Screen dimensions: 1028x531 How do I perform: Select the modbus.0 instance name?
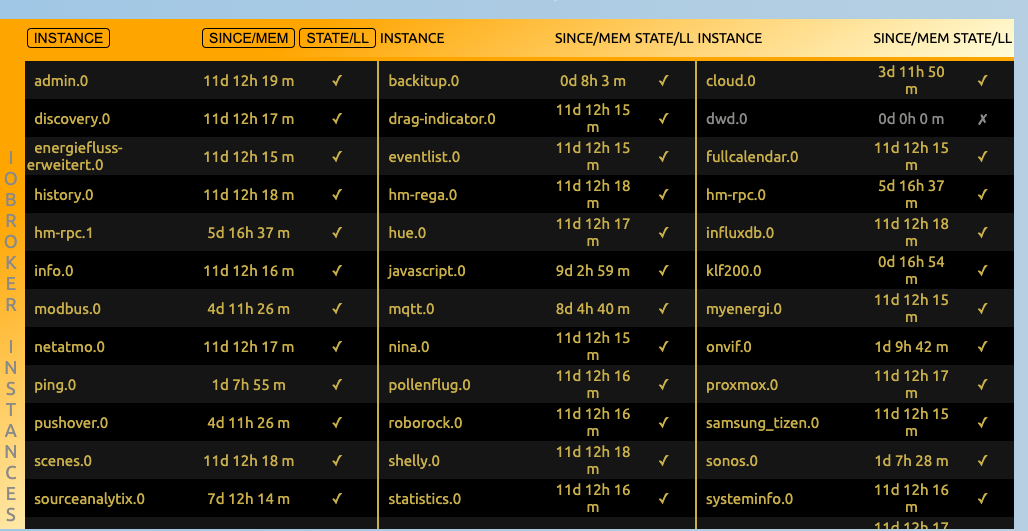click(x=68, y=309)
